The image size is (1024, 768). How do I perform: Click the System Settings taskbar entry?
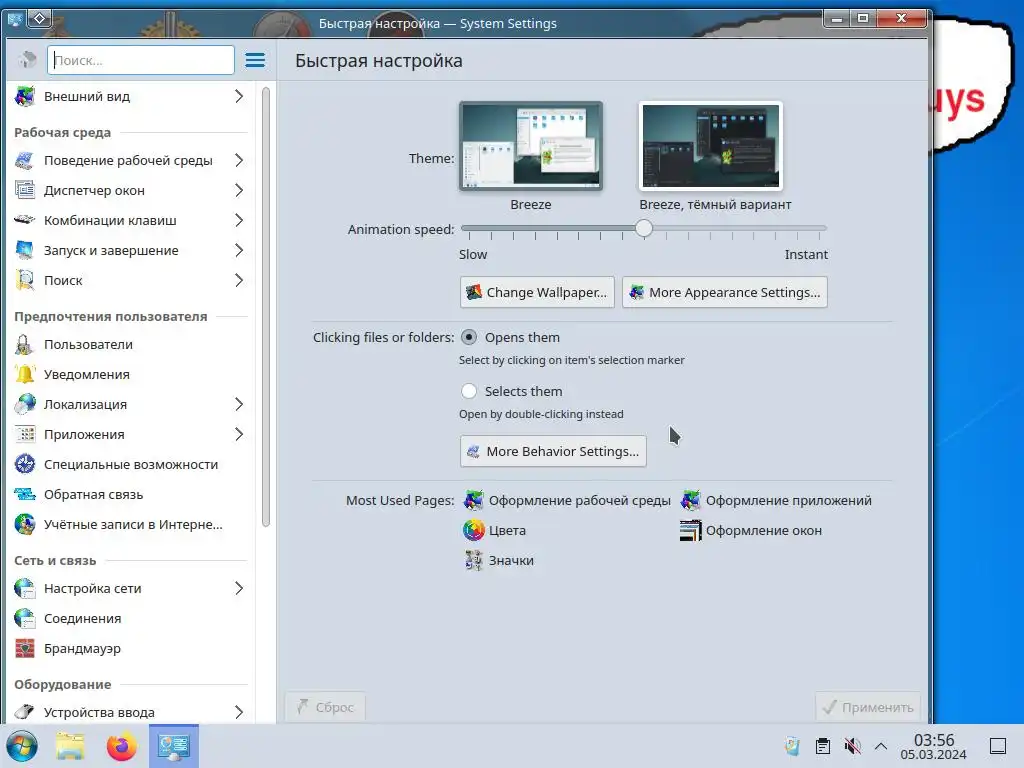174,746
